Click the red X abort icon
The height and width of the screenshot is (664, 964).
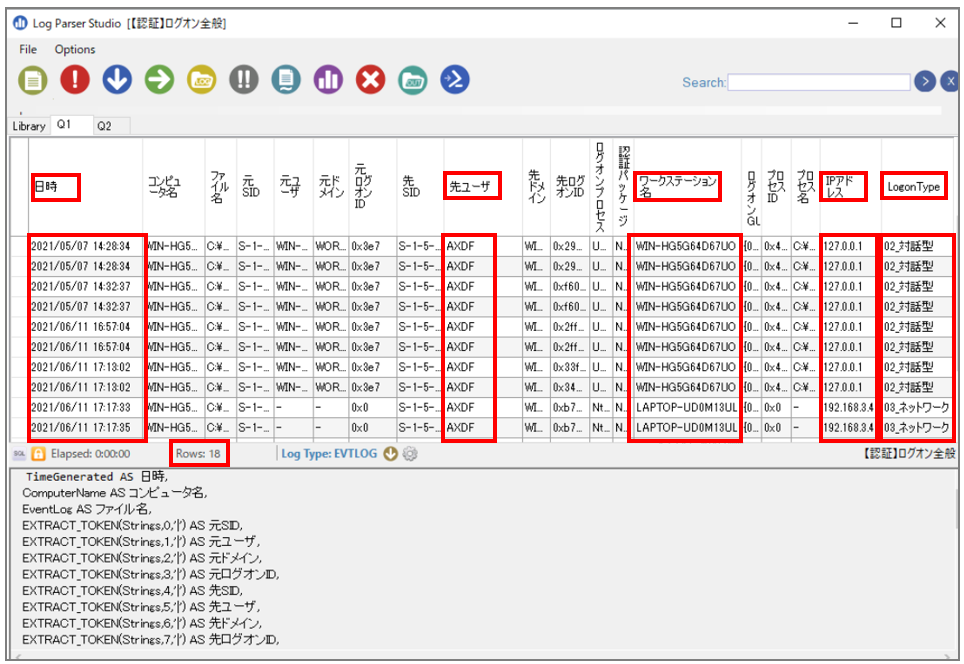pos(371,80)
